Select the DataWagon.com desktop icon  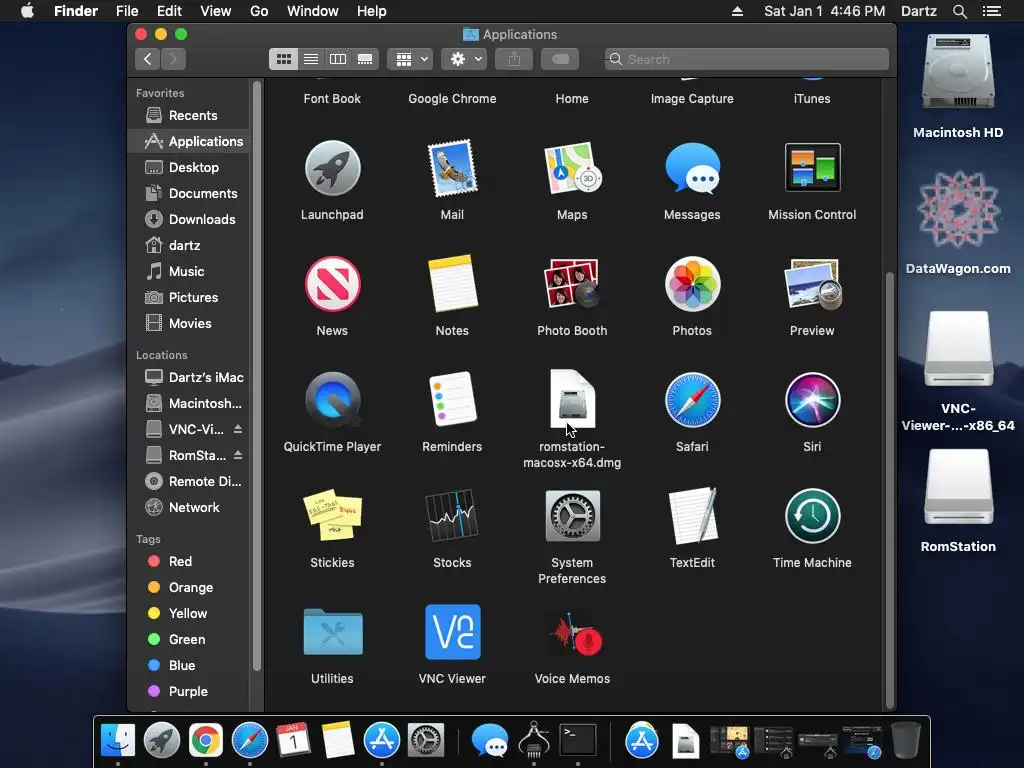pyautogui.click(x=958, y=210)
